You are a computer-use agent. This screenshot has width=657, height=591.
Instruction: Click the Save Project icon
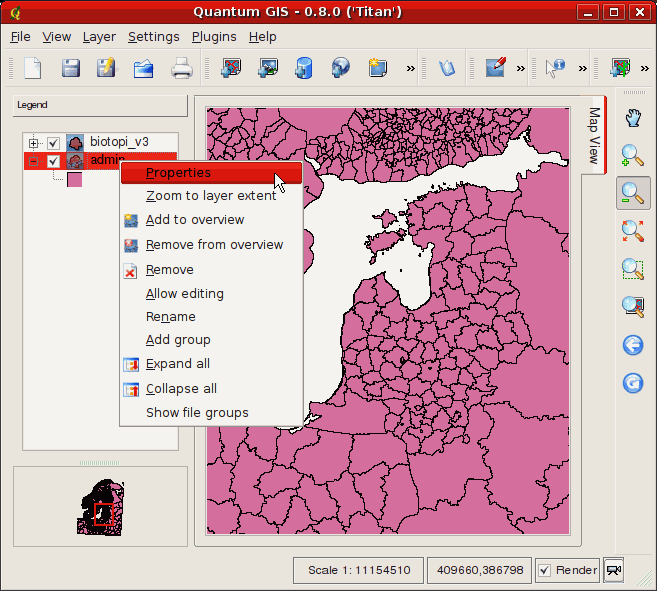(x=71, y=68)
